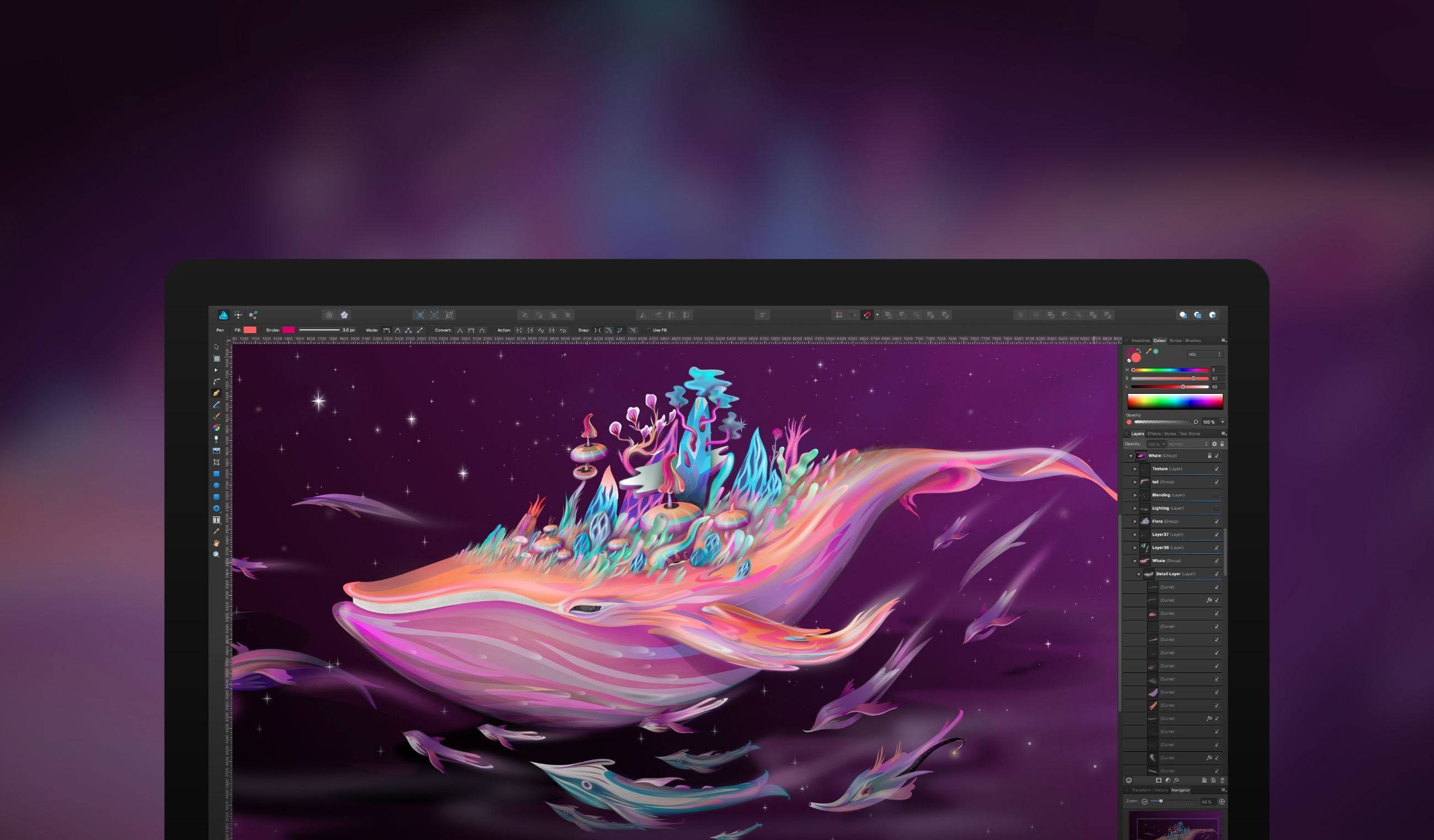Show the Blending layer visibility
This screenshot has height=840, width=1434.
[1217, 495]
